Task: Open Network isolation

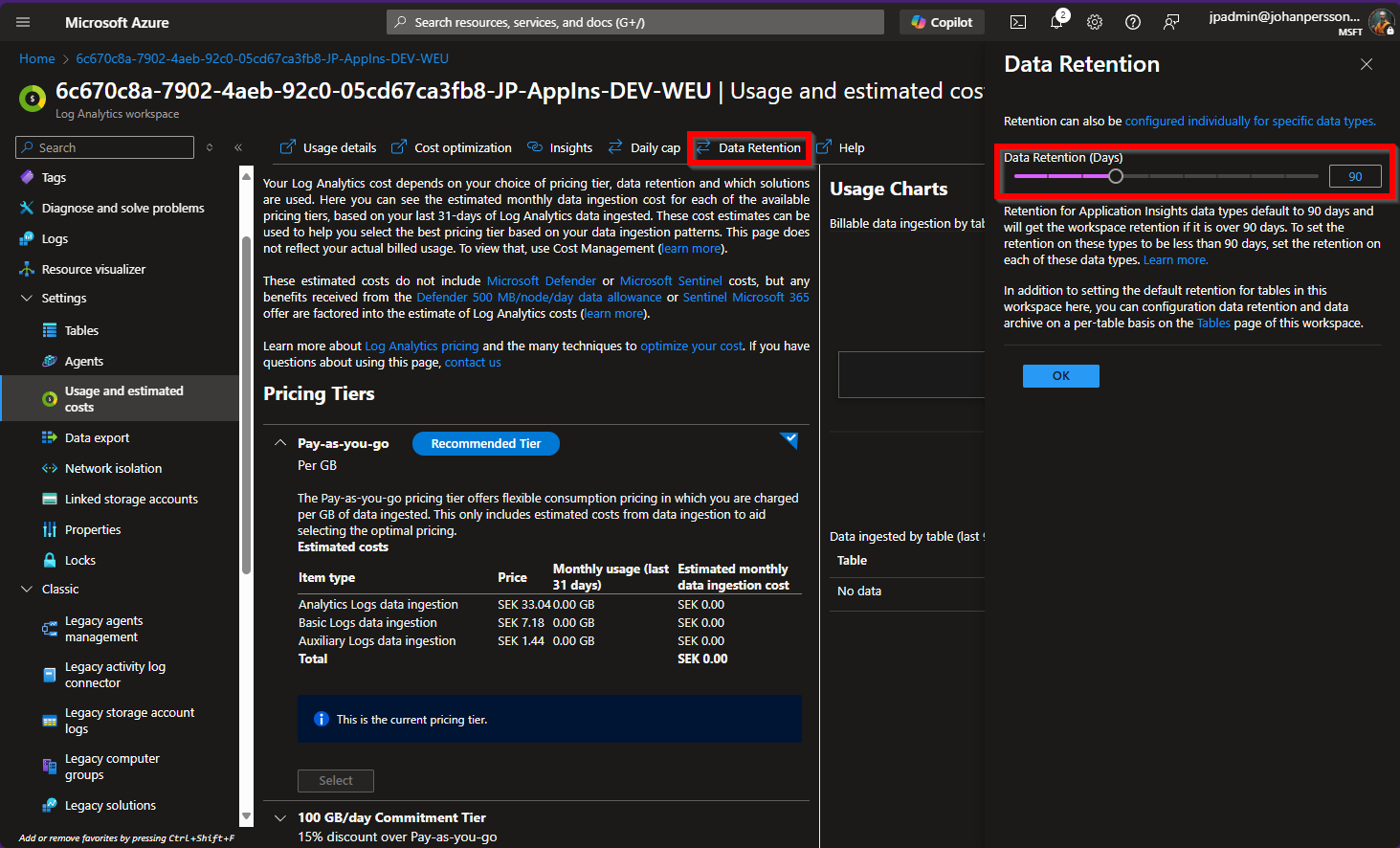Action: (x=113, y=468)
